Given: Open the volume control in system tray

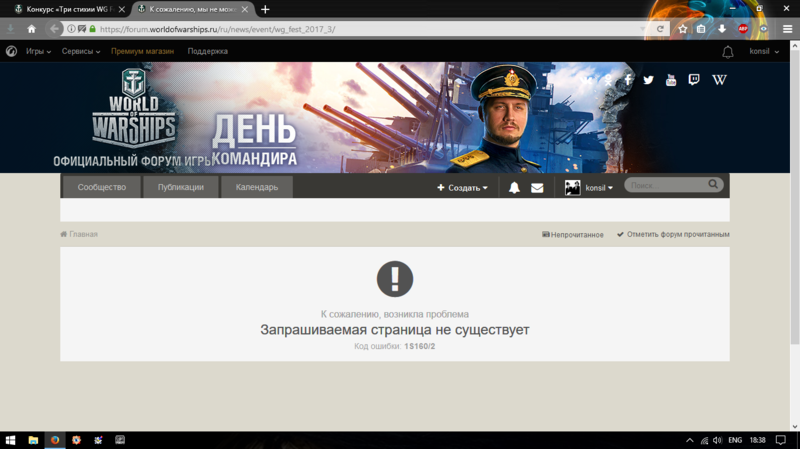Looking at the screenshot, I should pos(718,440).
